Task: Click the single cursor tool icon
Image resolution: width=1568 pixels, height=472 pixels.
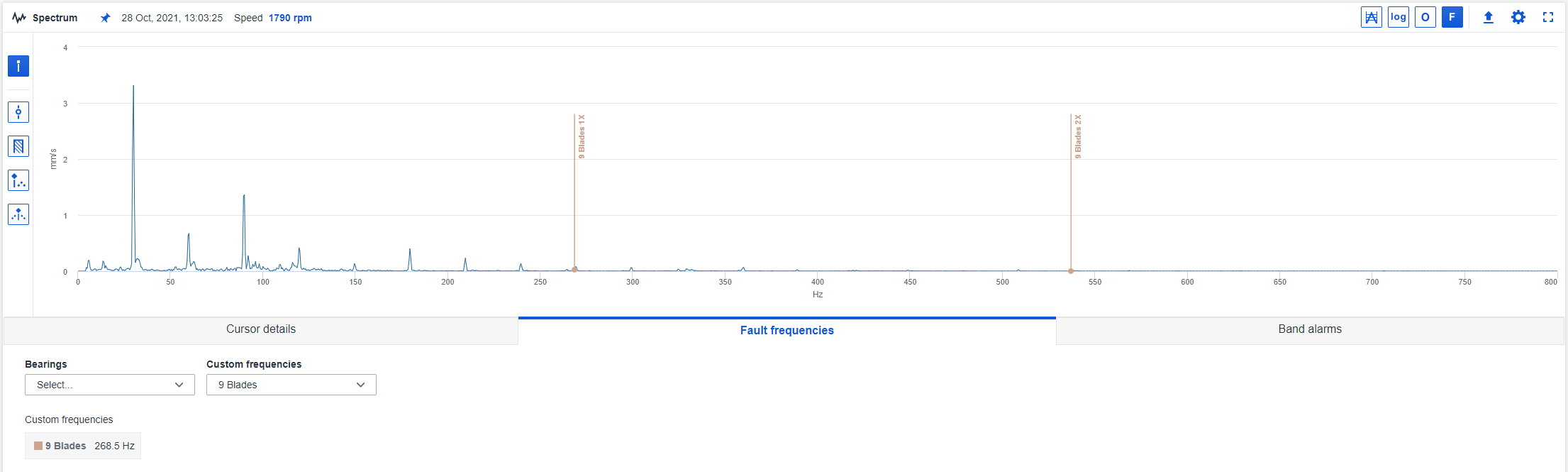Action: point(18,112)
